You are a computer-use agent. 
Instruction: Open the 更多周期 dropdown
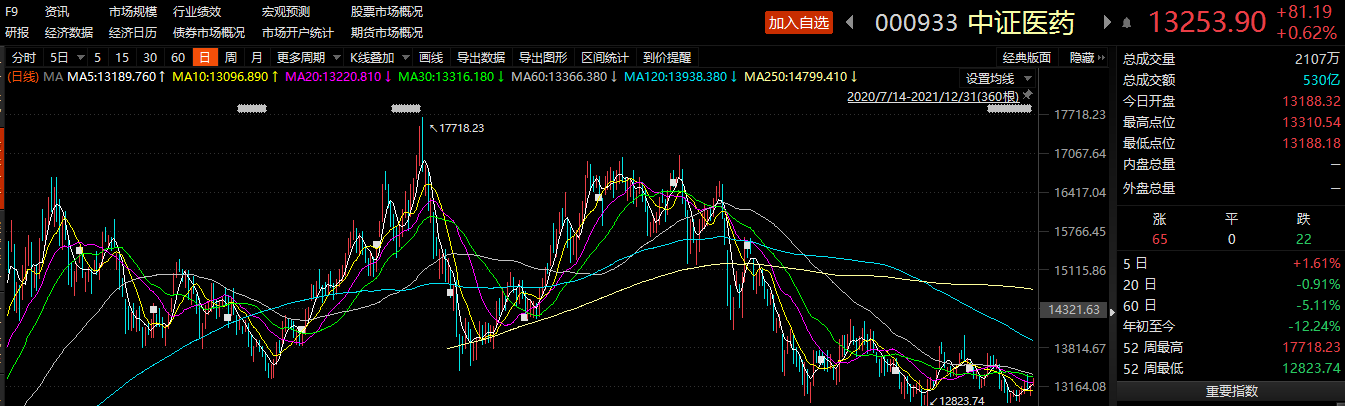coord(308,57)
